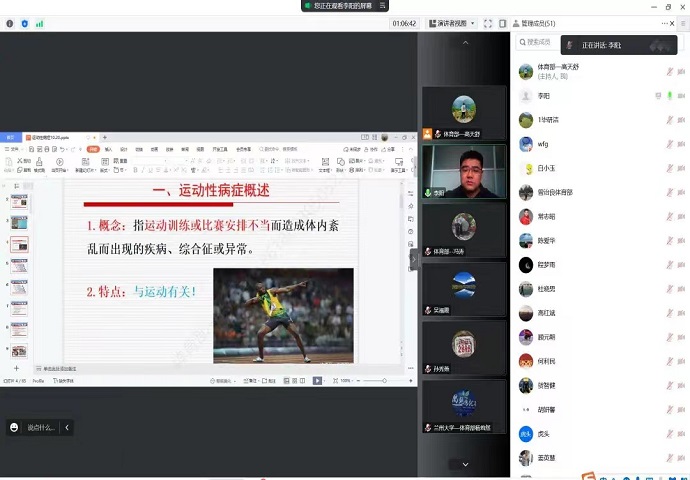Collapse chat bar with left arrow
Viewport: 690px width, 480px height.
(x=67, y=427)
